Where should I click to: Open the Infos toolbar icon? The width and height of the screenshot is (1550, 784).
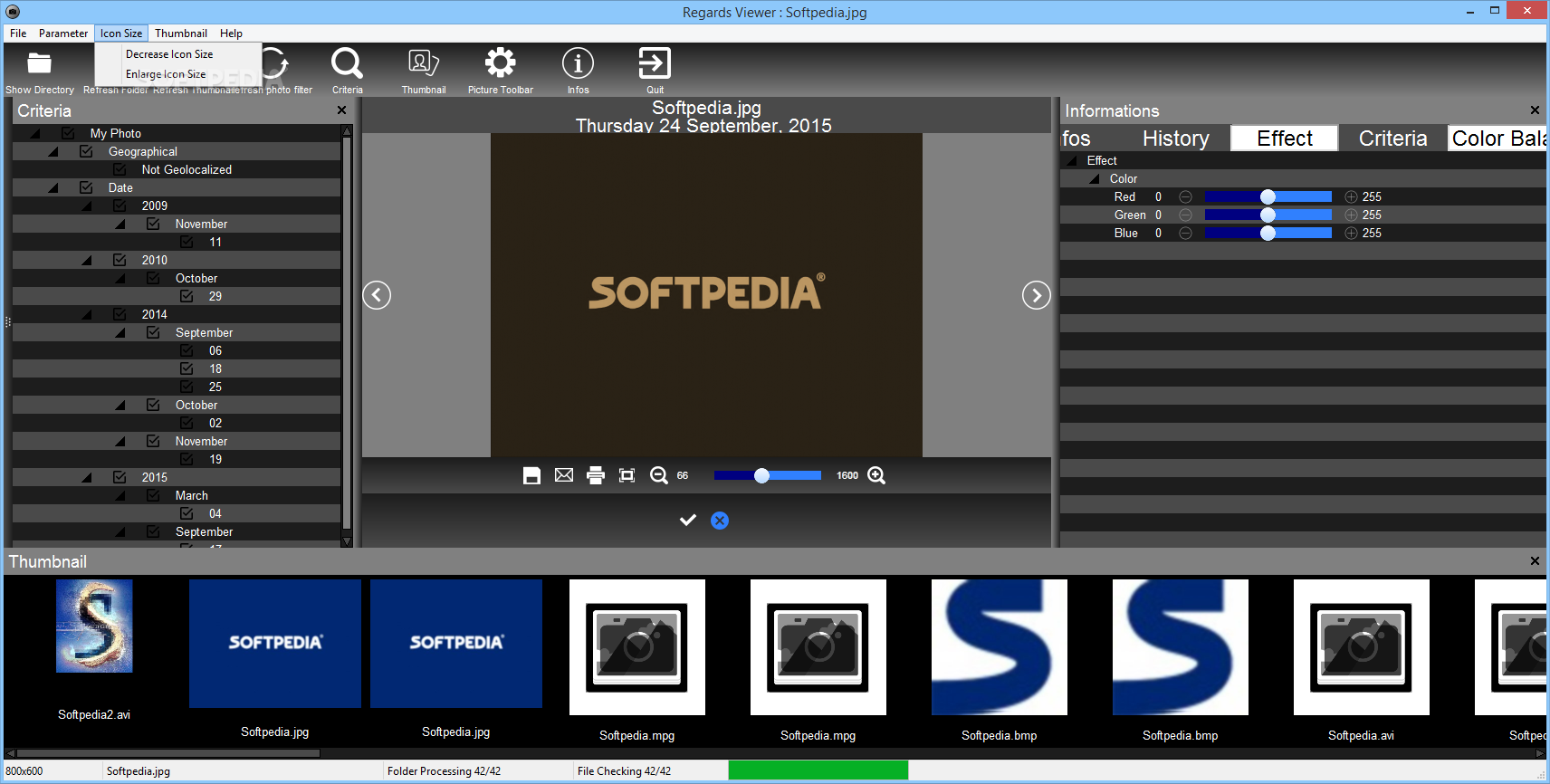point(578,63)
